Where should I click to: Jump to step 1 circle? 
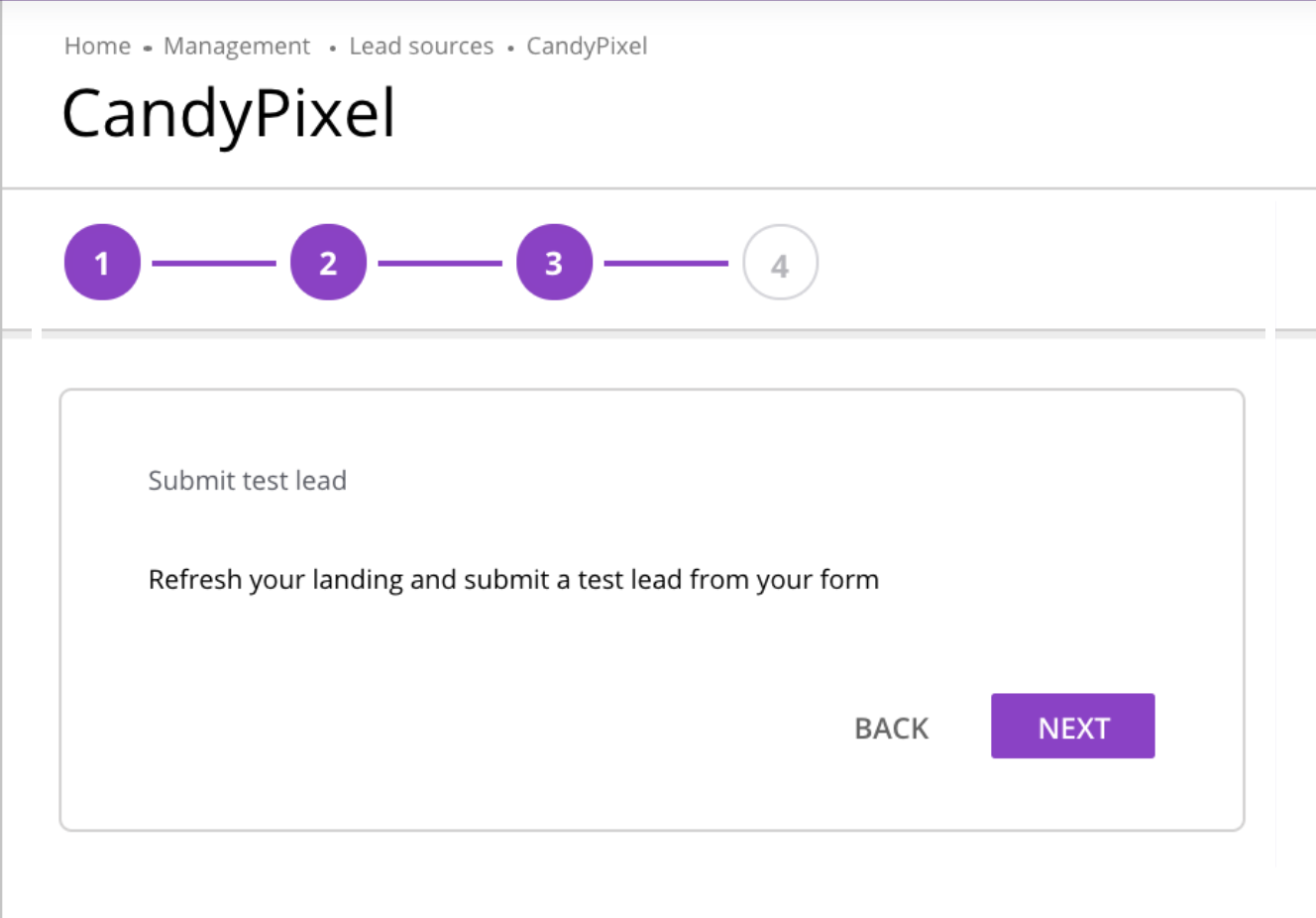pyautogui.click(x=102, y=263)
